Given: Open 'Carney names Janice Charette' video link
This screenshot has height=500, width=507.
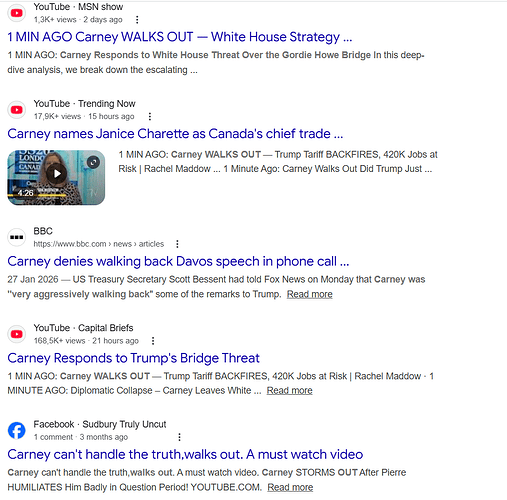Looking at the screenshot, I should click(175, 134).
